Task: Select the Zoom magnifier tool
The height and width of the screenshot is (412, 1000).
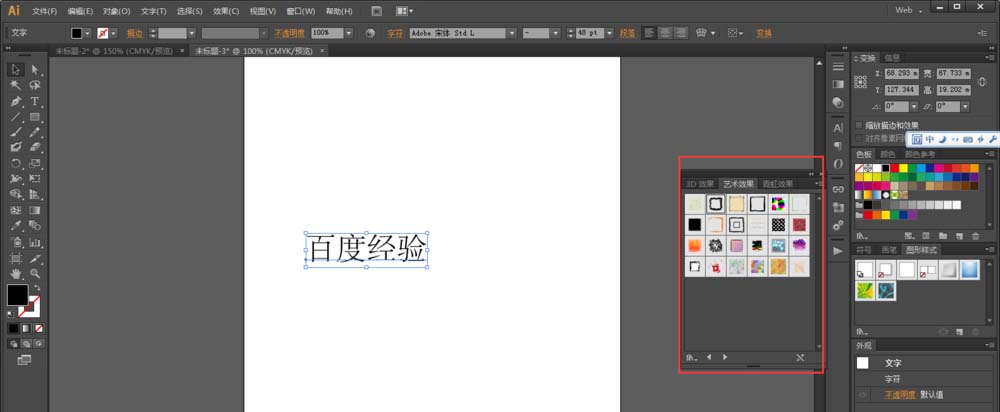Action: point(35,274)
